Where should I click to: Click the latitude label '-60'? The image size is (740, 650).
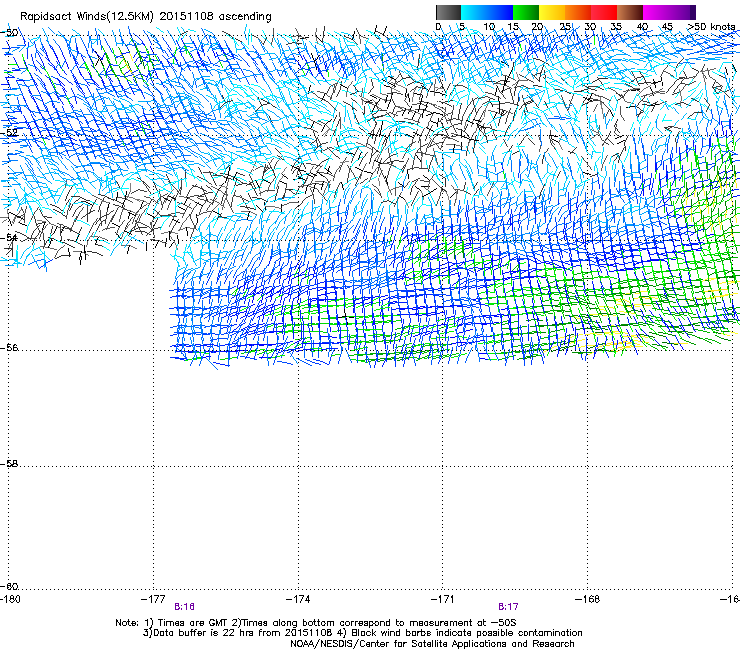click(x=9, y=586)
